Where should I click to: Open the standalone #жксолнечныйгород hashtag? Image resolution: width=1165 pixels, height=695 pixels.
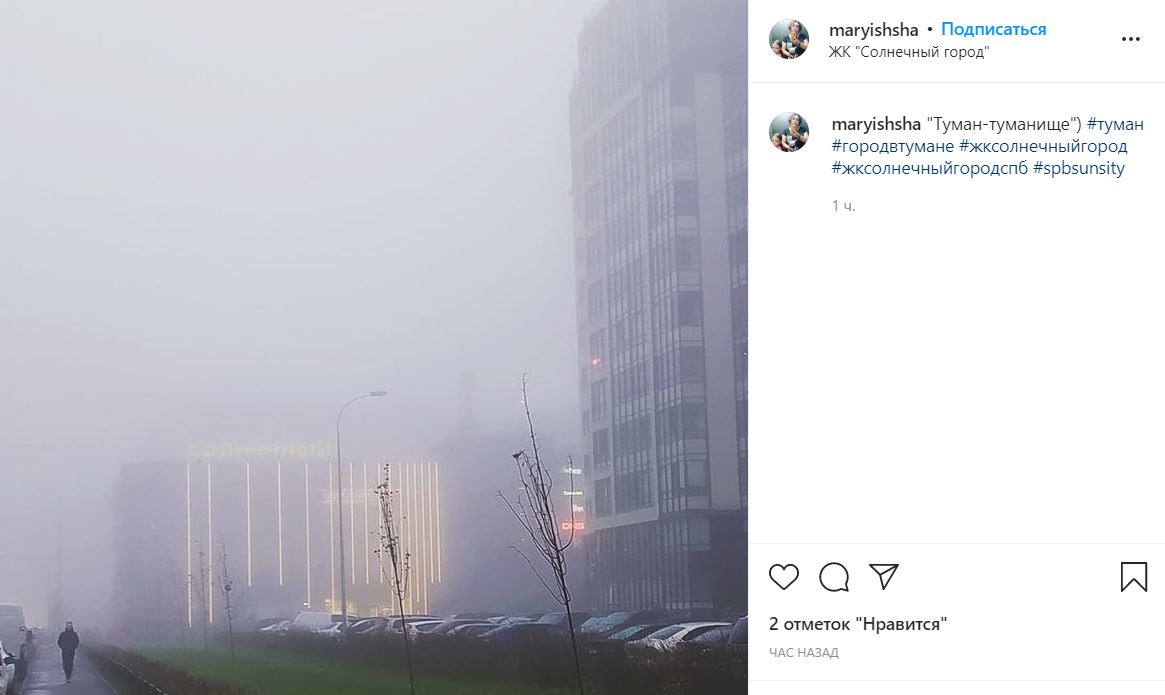tap(1043, 146)
